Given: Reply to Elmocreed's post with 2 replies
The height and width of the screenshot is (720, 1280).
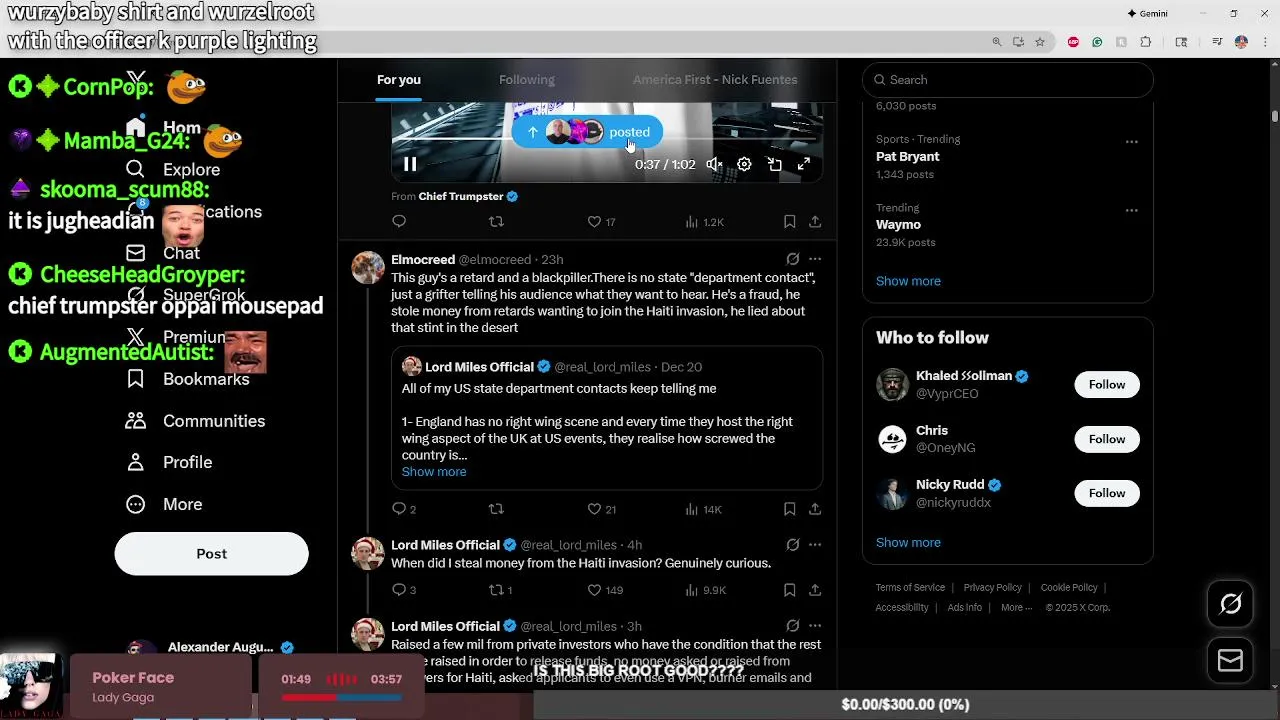Looking at the screenshot, I should [404, 509].
